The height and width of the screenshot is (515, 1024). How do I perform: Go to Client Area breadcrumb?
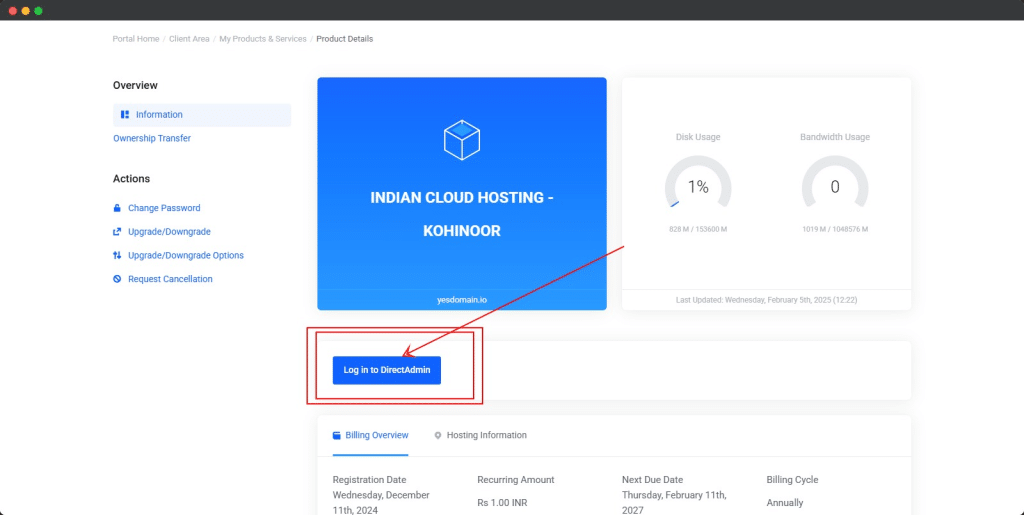coord(189,39)
